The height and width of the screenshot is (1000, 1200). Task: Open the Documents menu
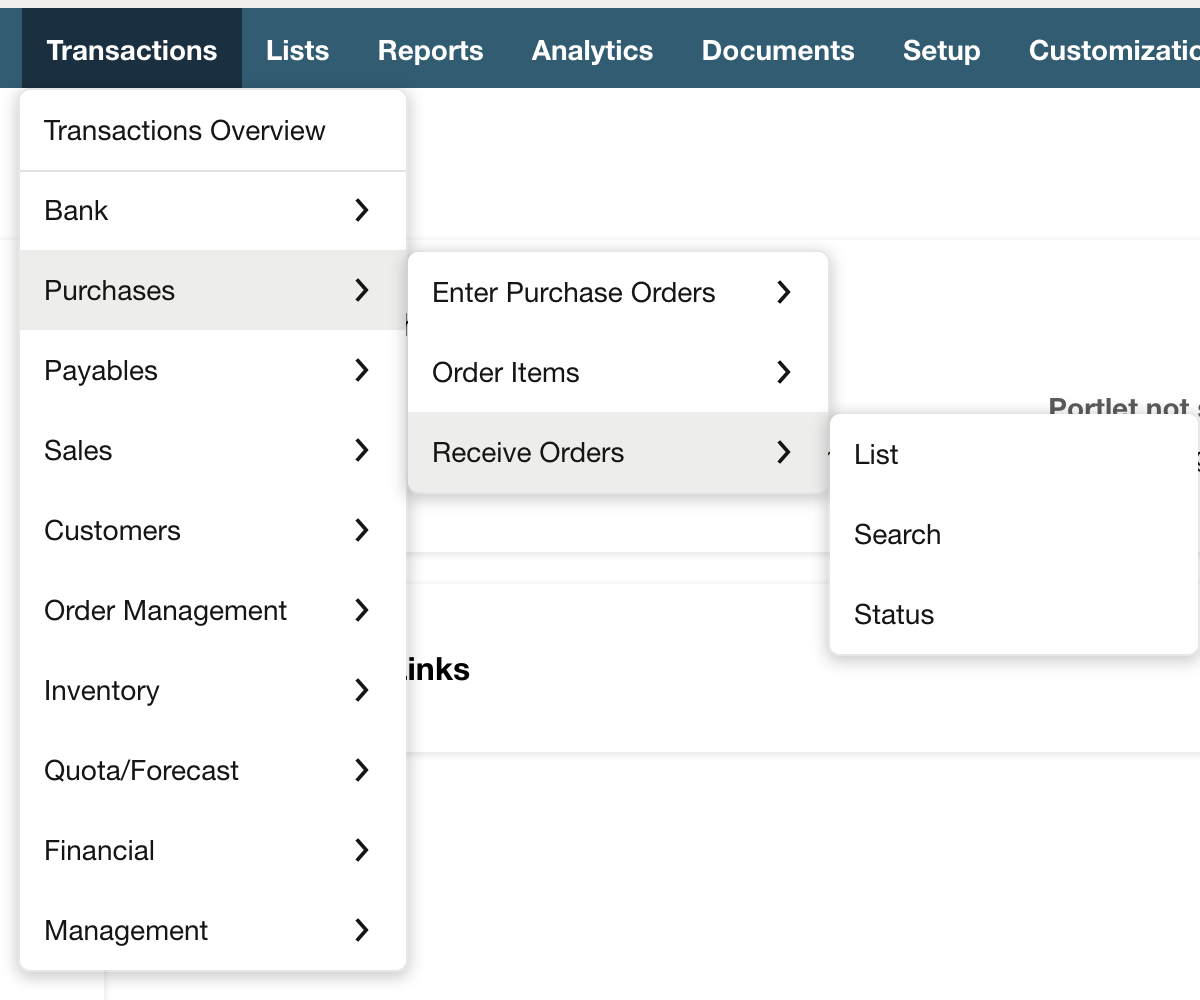[778, 50]
